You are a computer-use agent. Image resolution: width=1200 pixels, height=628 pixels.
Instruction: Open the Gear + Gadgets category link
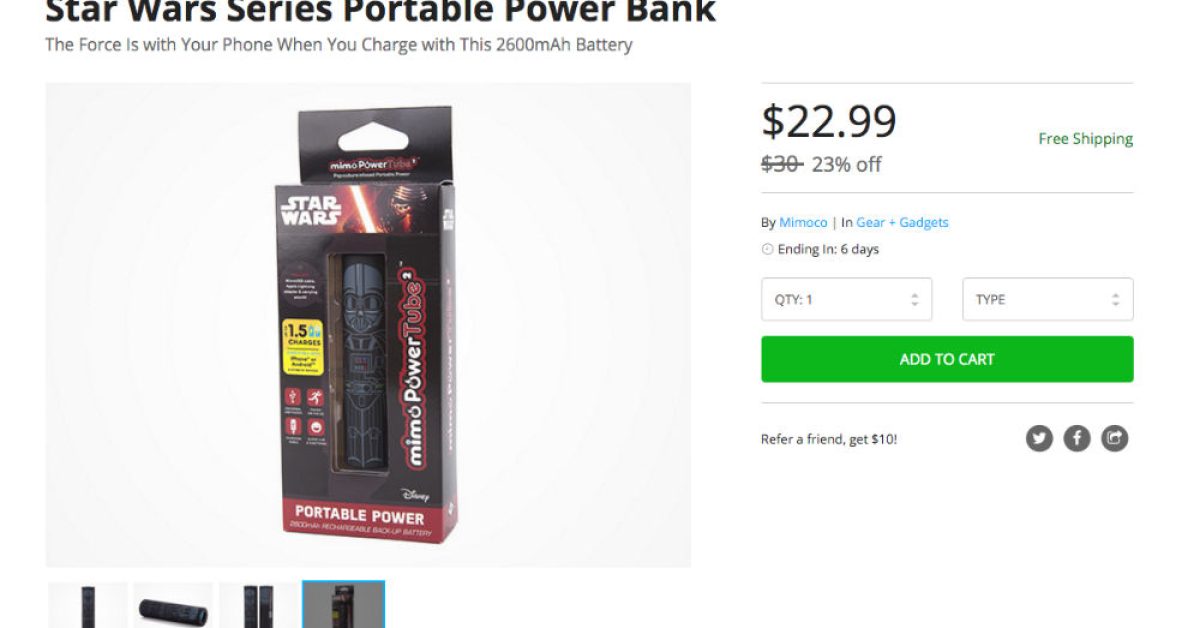[x=902, y=222]
